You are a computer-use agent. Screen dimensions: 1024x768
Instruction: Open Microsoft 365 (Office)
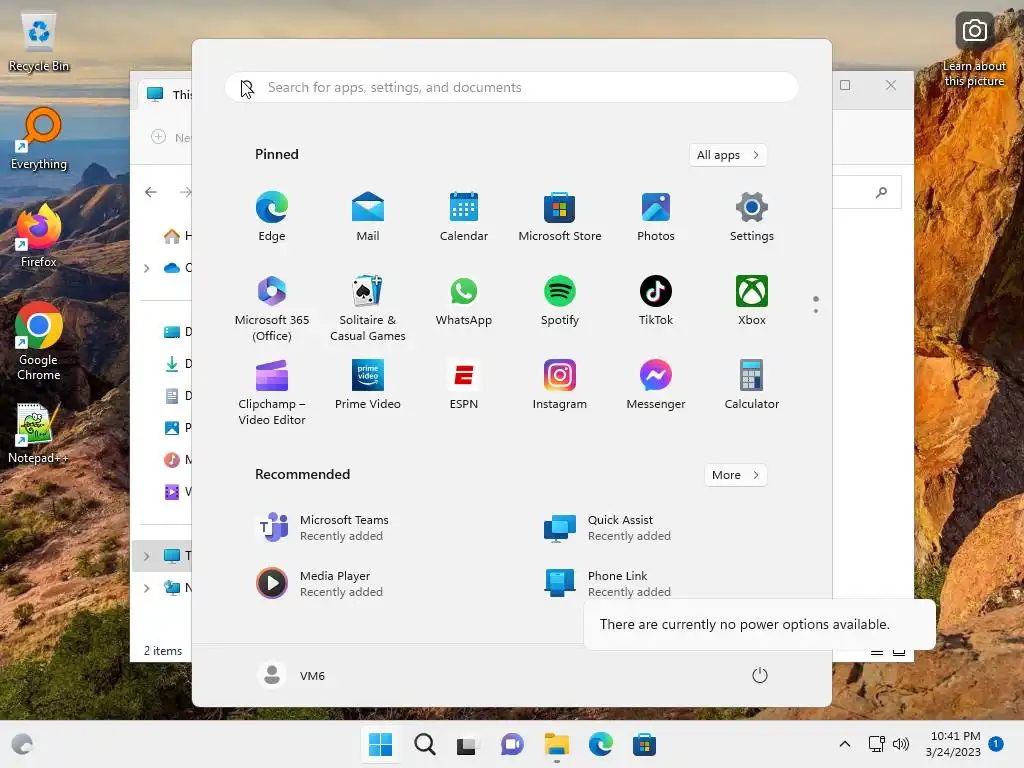(272, 308)
